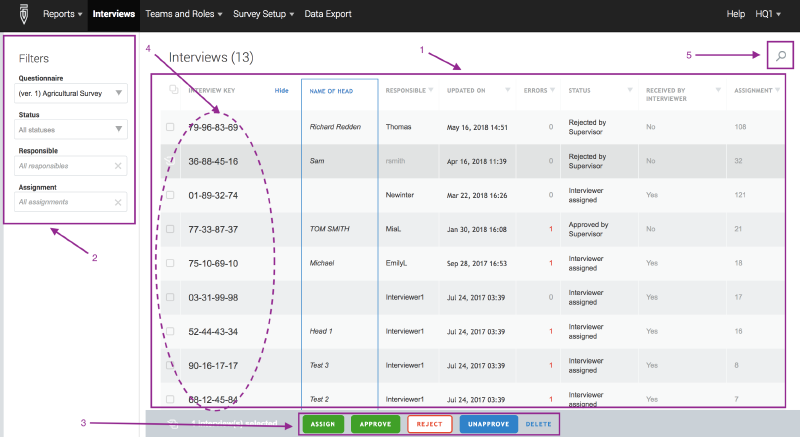Open the Questionnaire filter dropdown
The width and height of the screenshot is (800, 437).
pyautogui.click(x=72, y=94)
